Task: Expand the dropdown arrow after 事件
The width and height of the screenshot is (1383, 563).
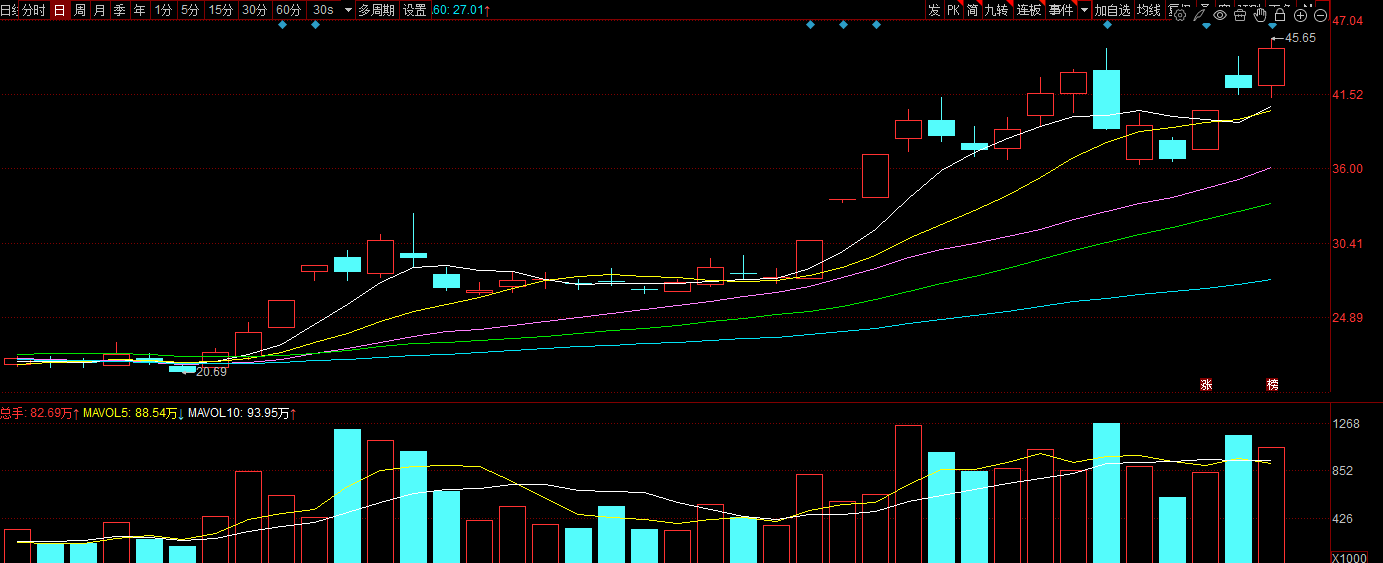Action: pos(1085,10)
